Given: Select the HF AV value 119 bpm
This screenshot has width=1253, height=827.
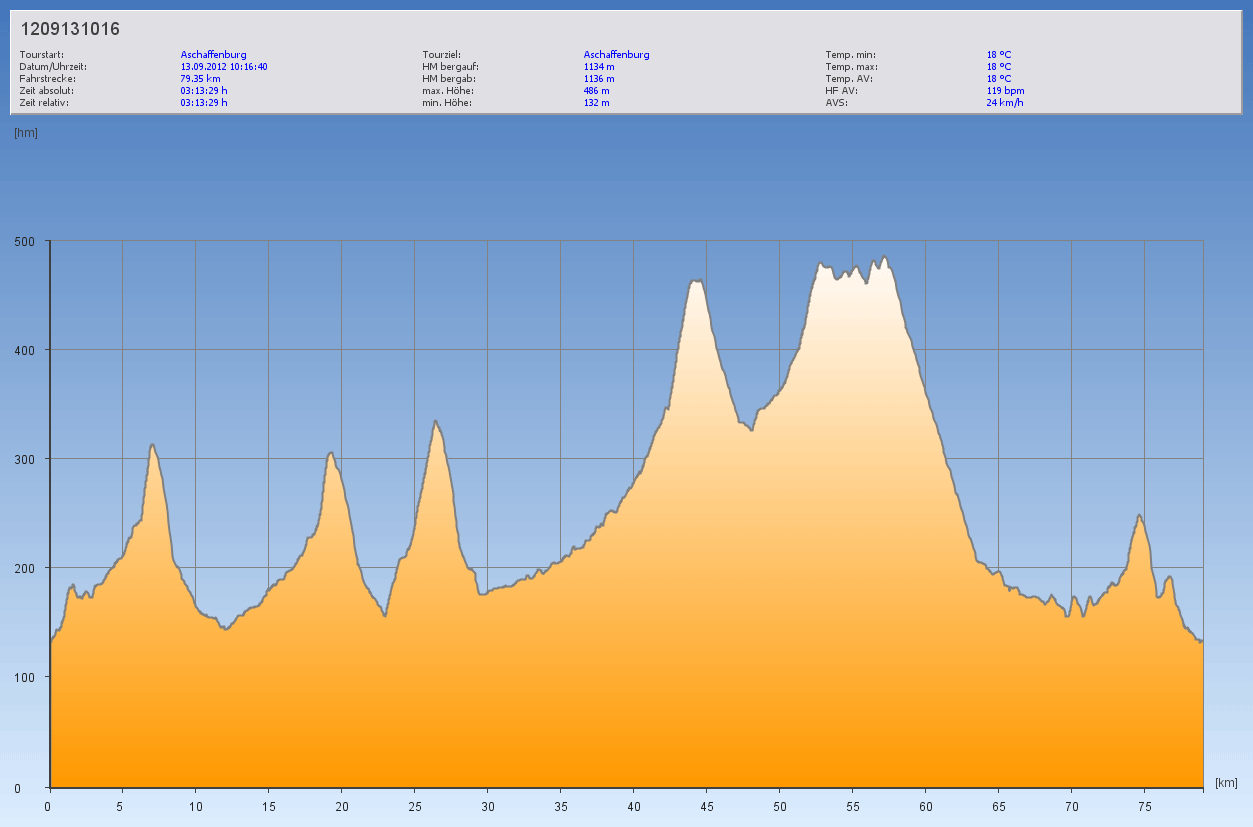Looking at the screenshot, I should [x=1005, y=90].
